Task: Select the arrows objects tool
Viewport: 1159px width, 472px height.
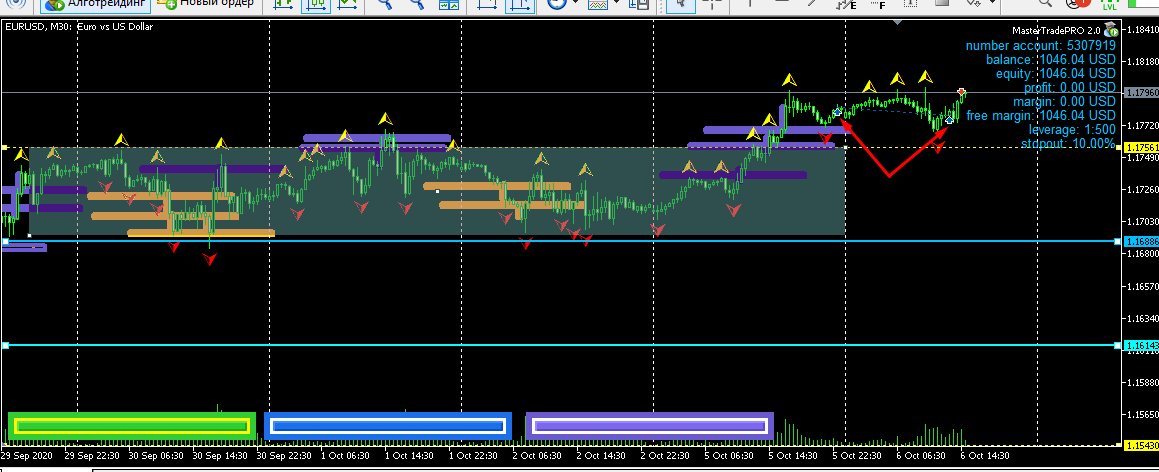Action: point(975,4)
